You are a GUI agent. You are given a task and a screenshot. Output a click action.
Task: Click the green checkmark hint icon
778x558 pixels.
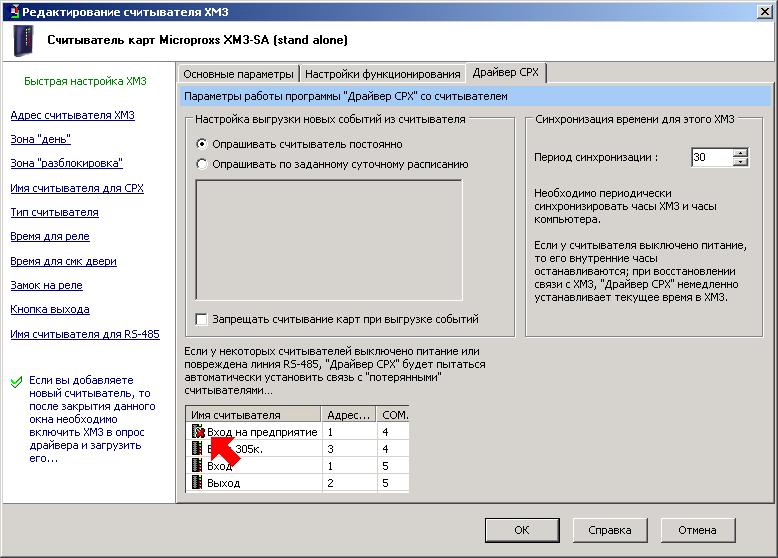[x=16, y=381]
